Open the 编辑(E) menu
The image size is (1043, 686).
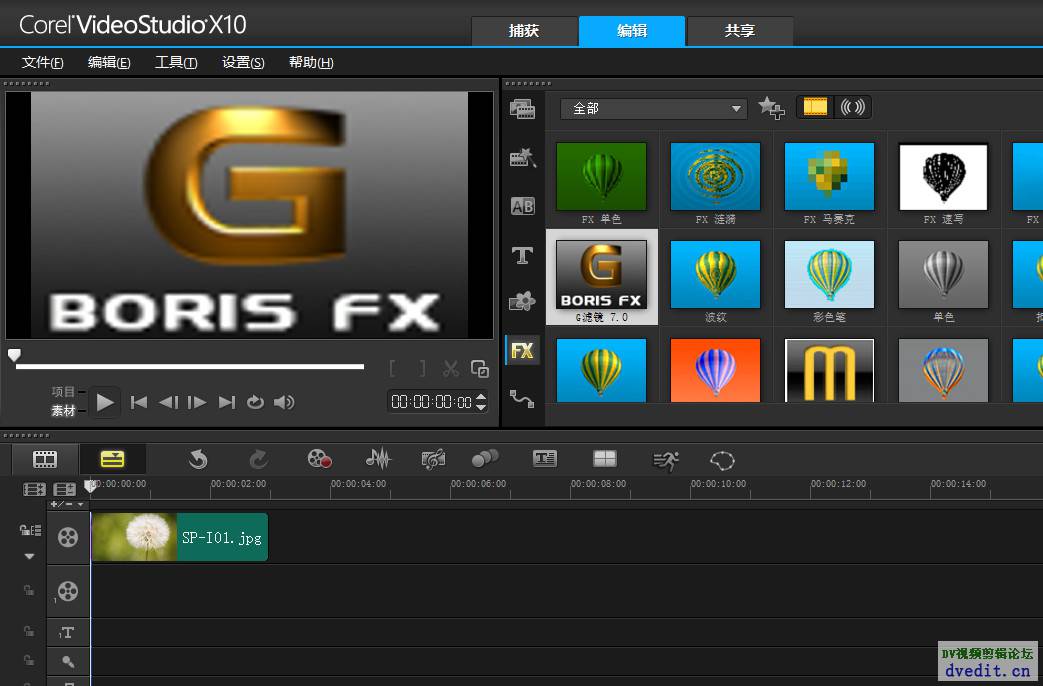pyautogui.click(x=109, y=63)
